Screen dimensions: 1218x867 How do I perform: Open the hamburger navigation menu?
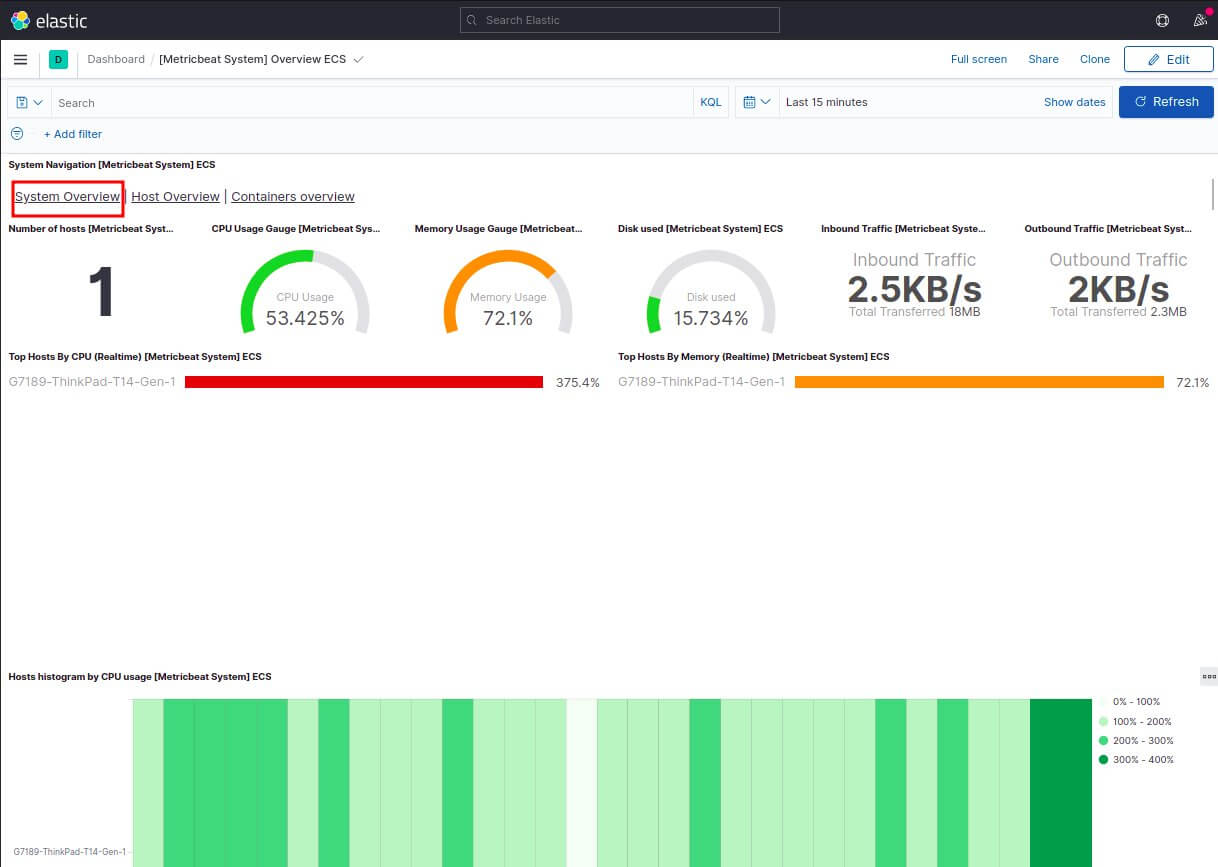[20, 59]
